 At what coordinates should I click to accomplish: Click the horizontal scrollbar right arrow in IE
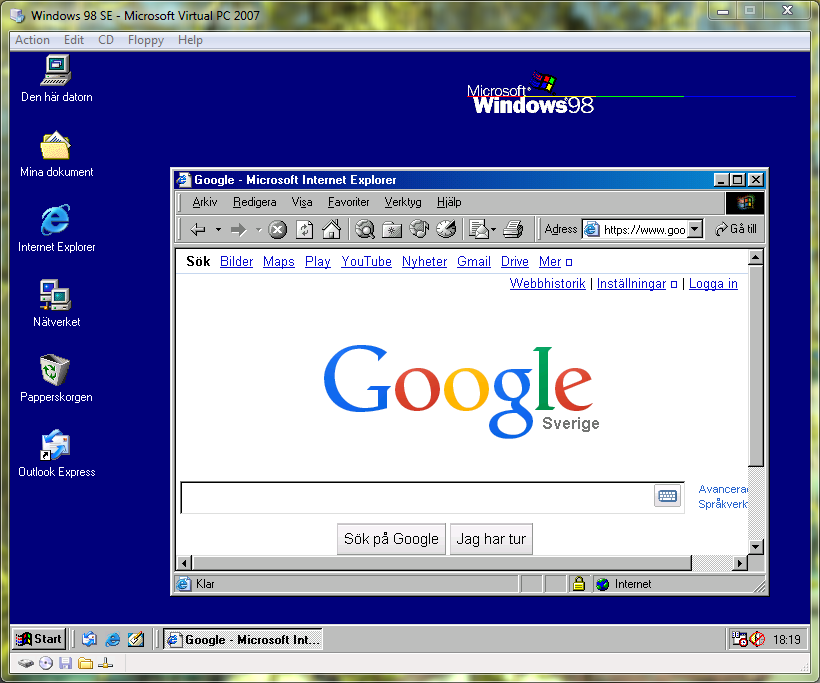click(x=739, y=563)
